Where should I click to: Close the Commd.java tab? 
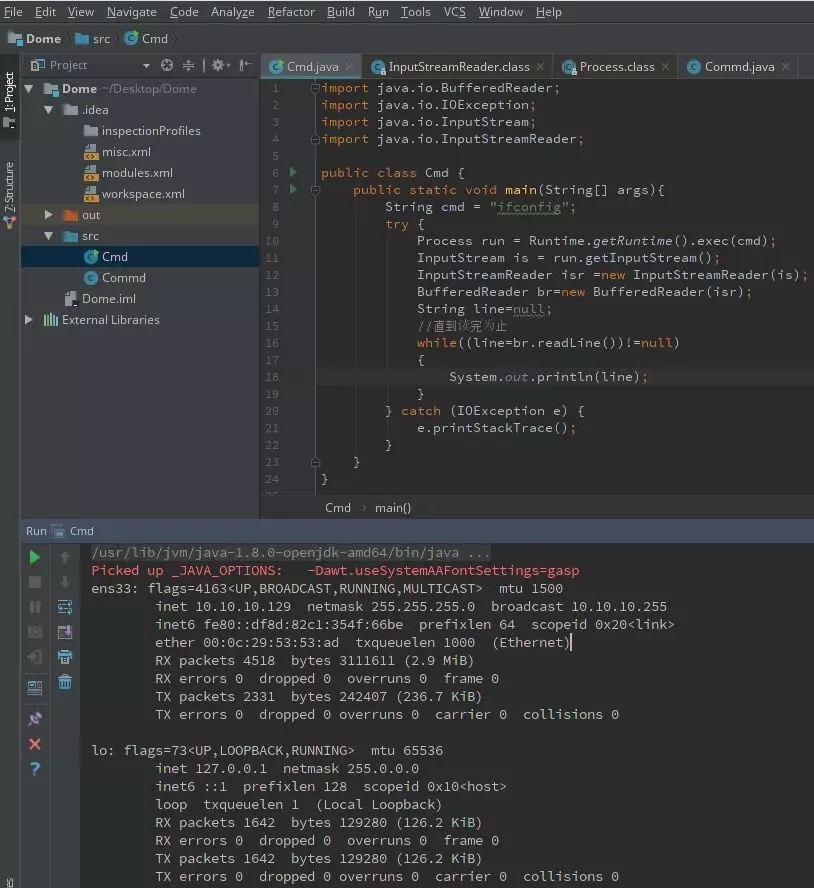(x=785, y=67)
